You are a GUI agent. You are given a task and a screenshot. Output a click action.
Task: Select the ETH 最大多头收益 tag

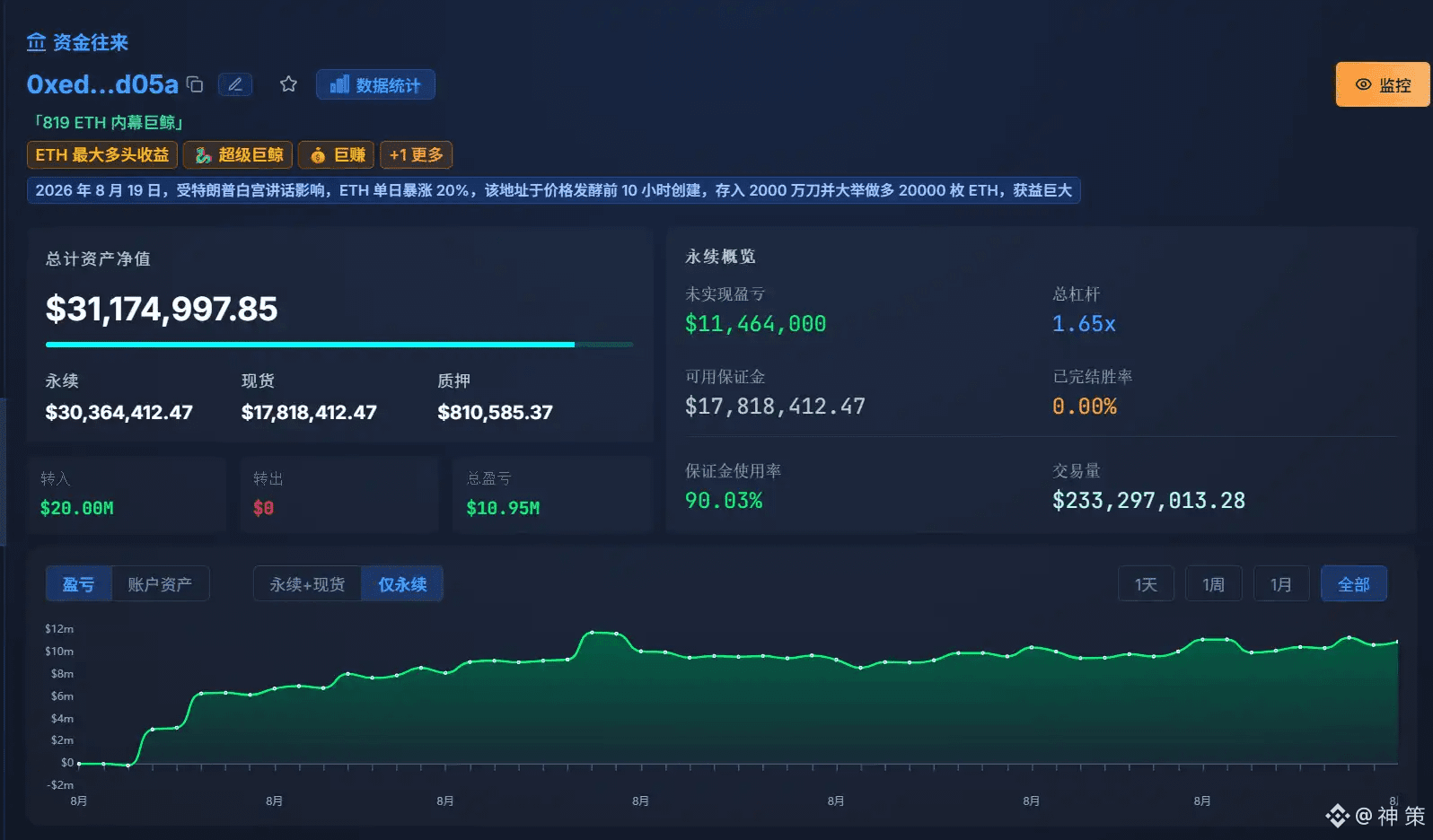coord(102,155)
